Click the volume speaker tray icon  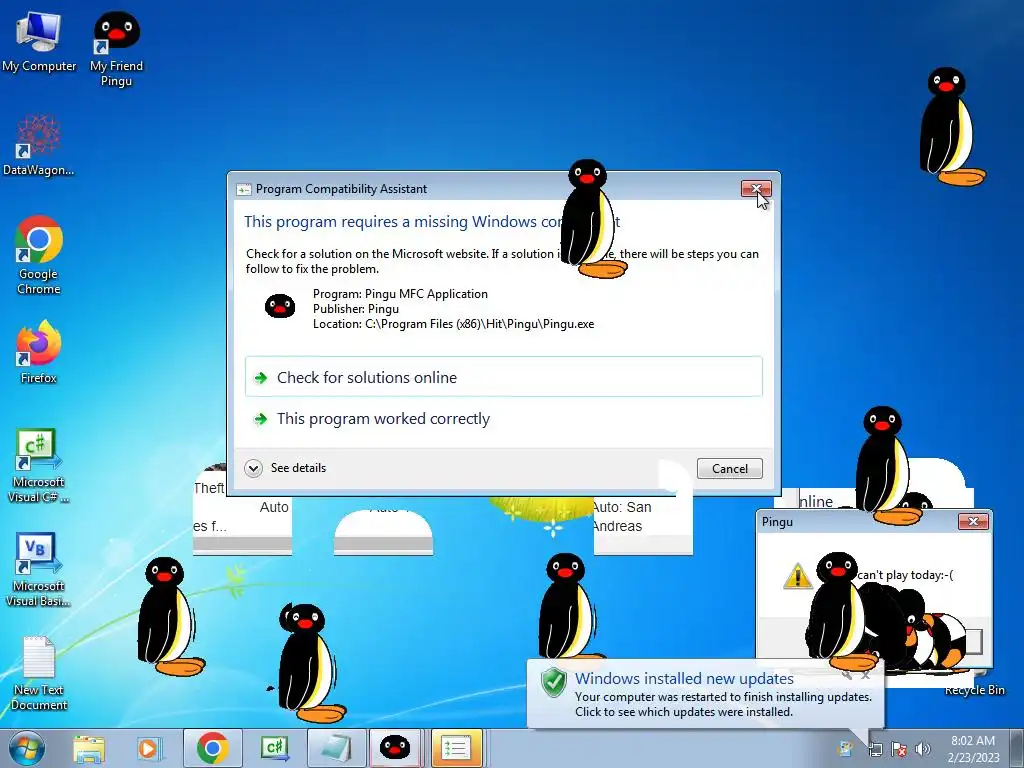(x=923, y=750)
